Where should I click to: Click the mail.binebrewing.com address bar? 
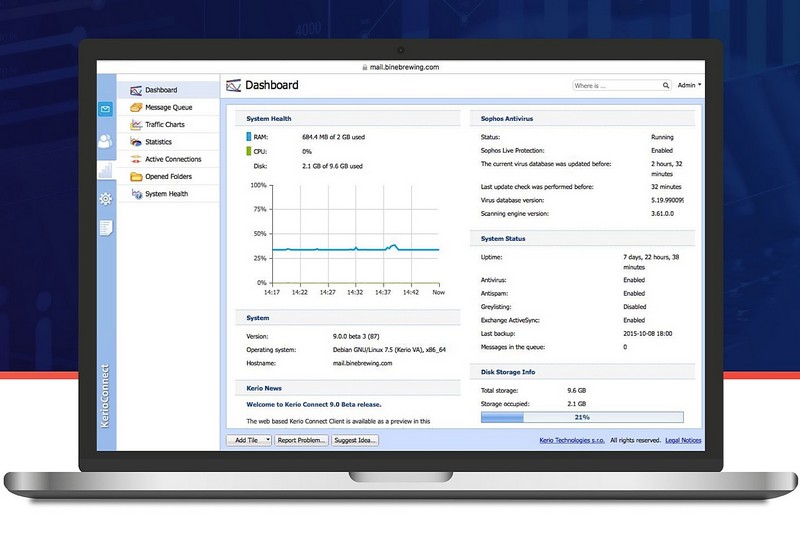point(401,67)
